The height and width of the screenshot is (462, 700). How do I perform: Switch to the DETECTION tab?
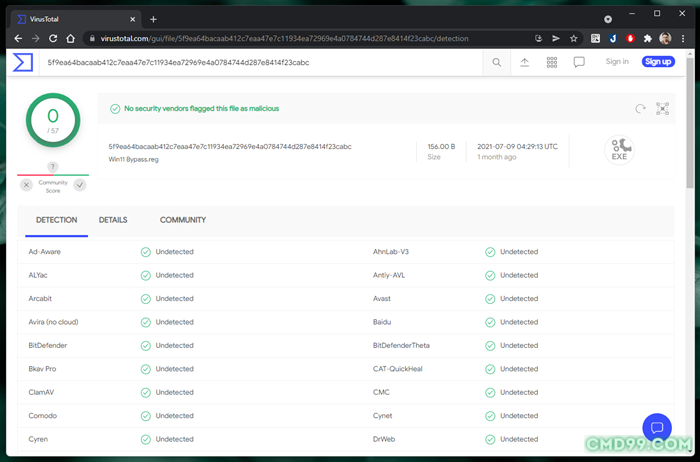[57, 220]
